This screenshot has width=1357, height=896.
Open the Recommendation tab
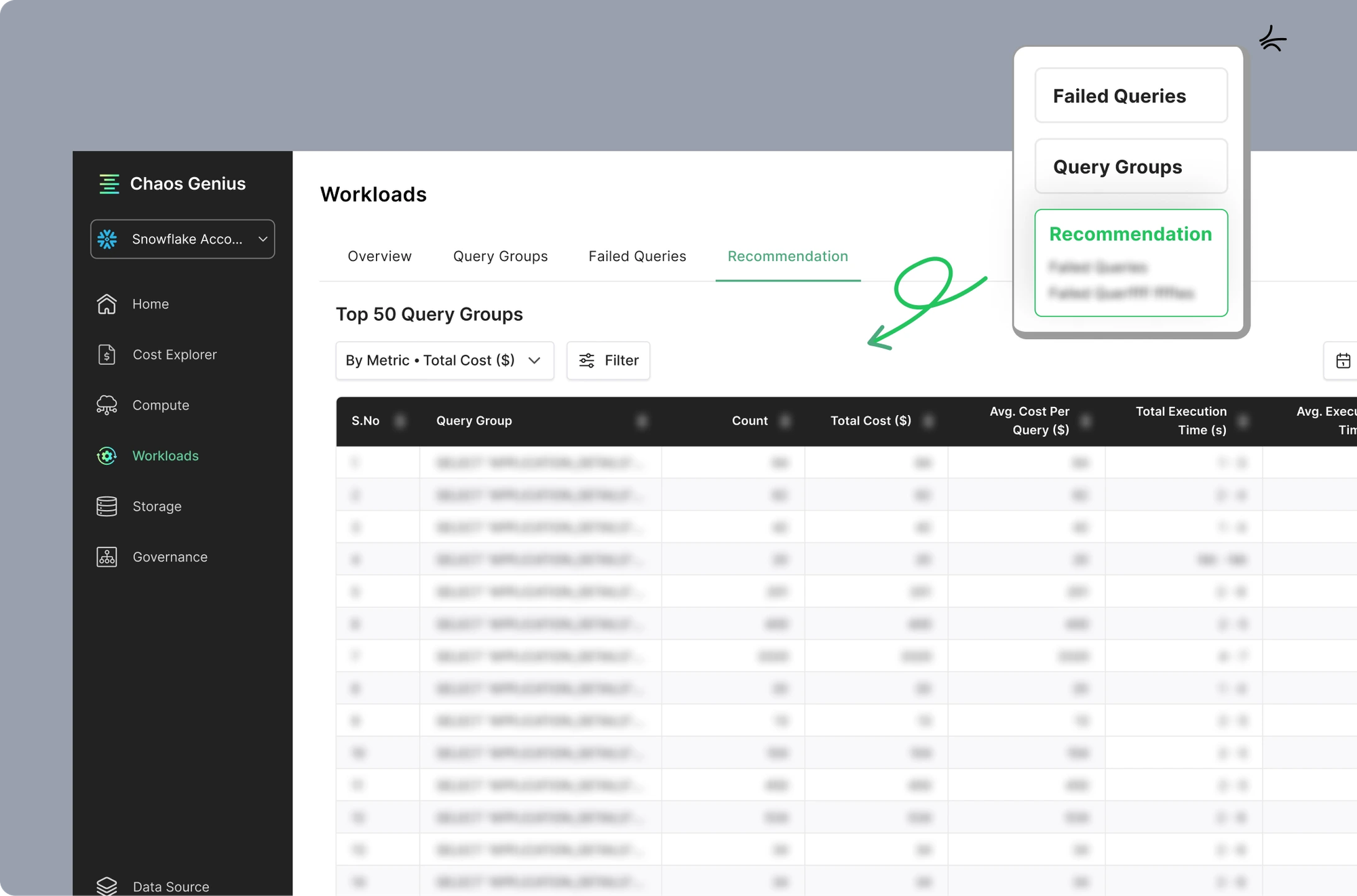coord(788,256)
